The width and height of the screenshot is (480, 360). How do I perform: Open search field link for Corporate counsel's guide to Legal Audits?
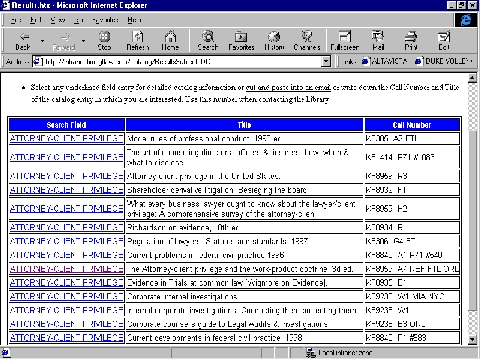[x=66, y=324]
